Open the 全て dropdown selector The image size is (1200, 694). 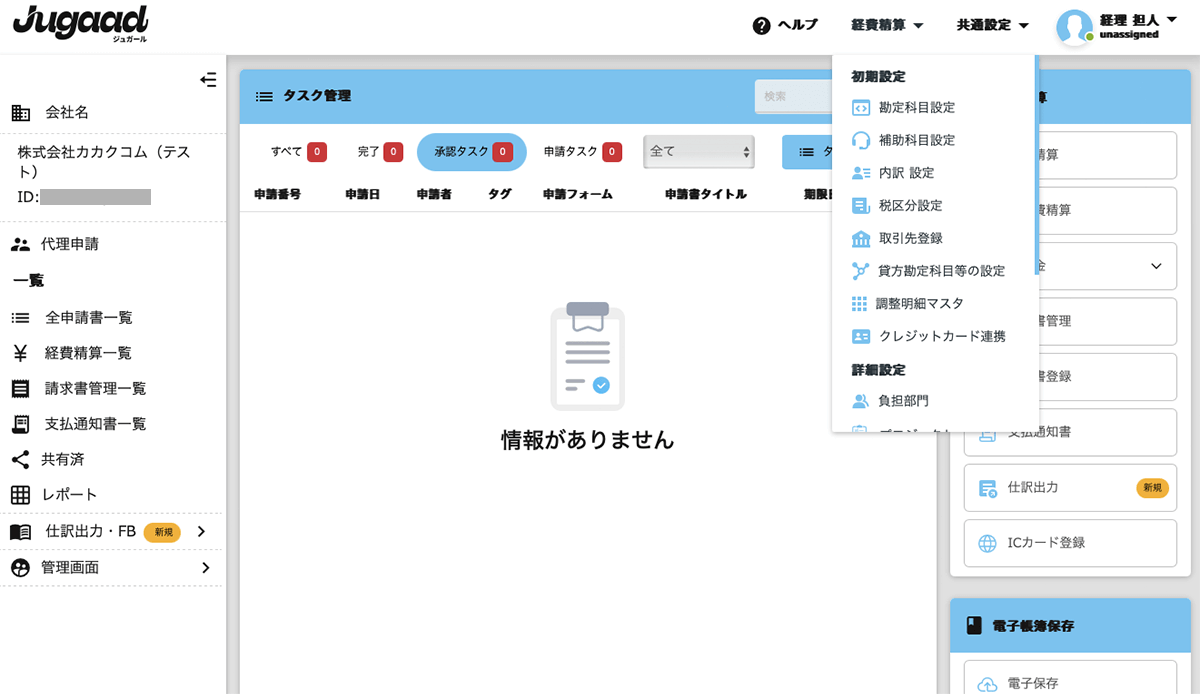pyautogui.click(x=699, y=152)
